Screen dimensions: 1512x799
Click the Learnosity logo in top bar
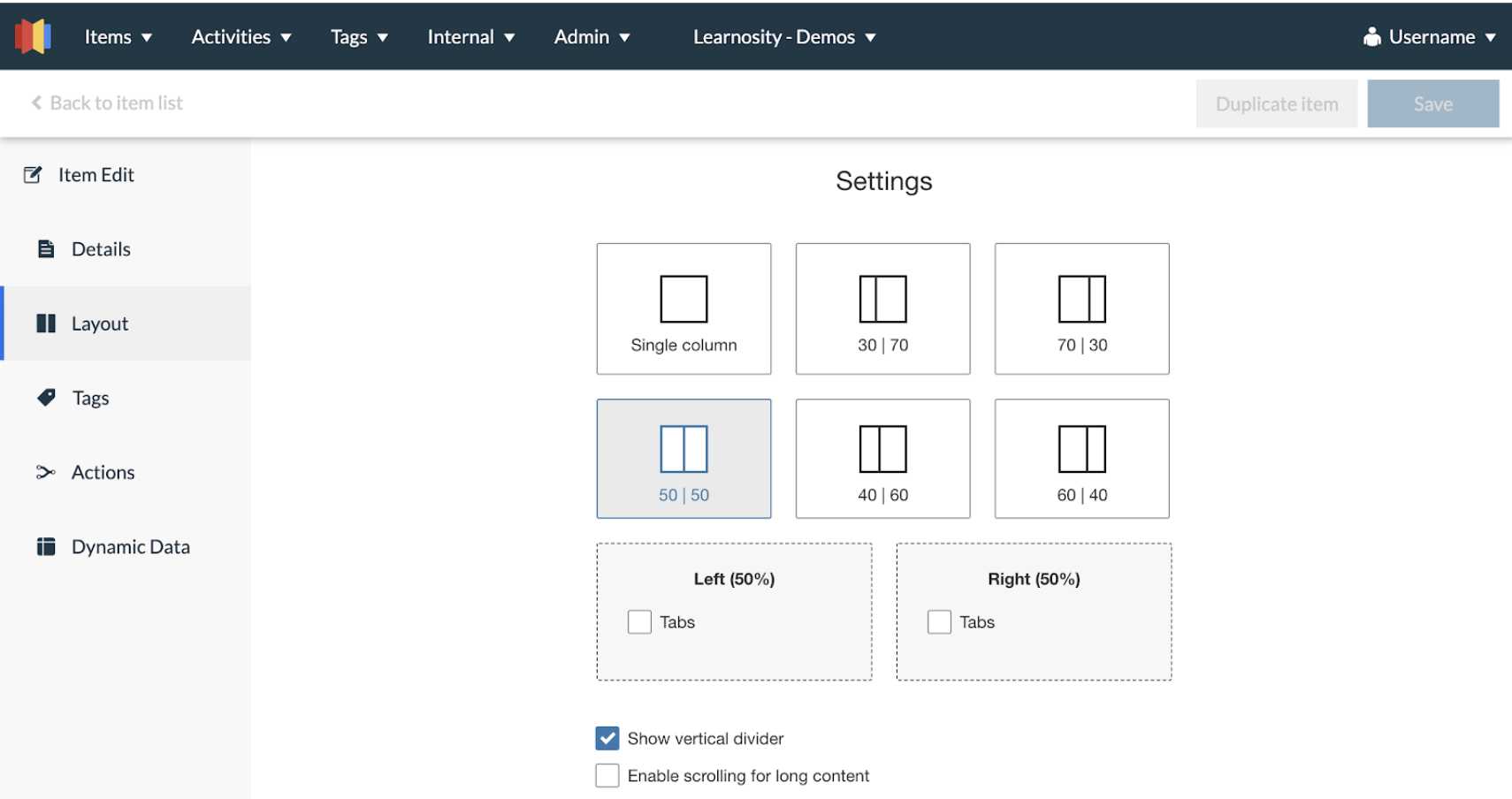coord(32,36)
